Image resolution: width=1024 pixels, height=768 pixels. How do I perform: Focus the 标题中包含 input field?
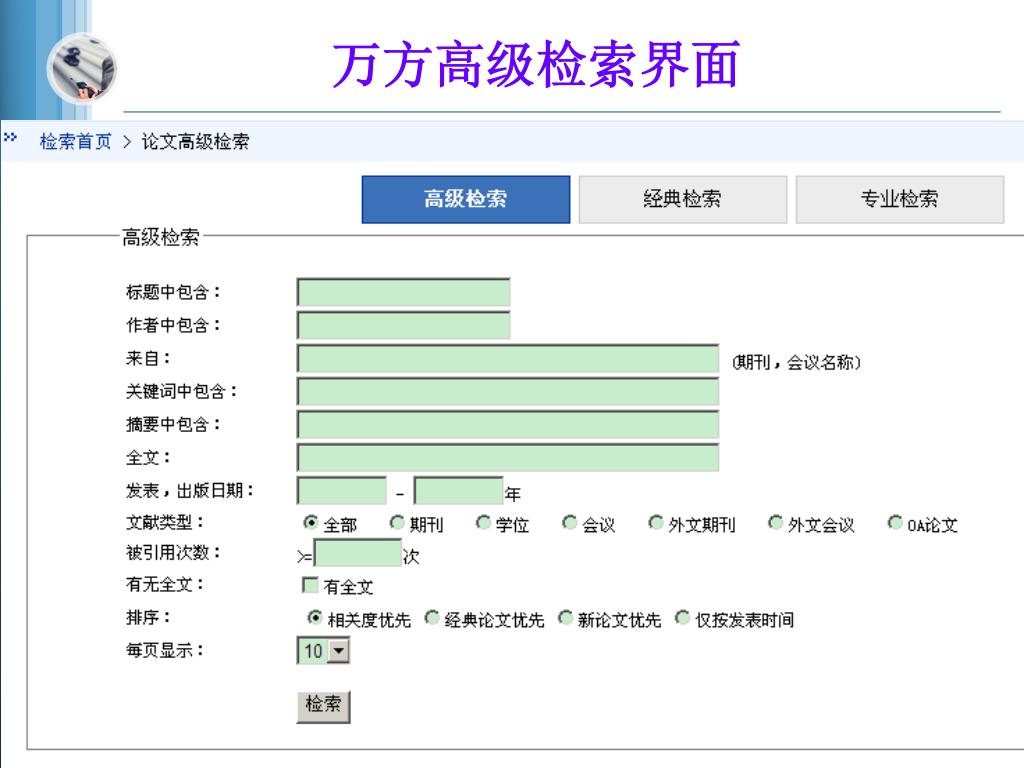pyautogui.click(x=404, y=292)
